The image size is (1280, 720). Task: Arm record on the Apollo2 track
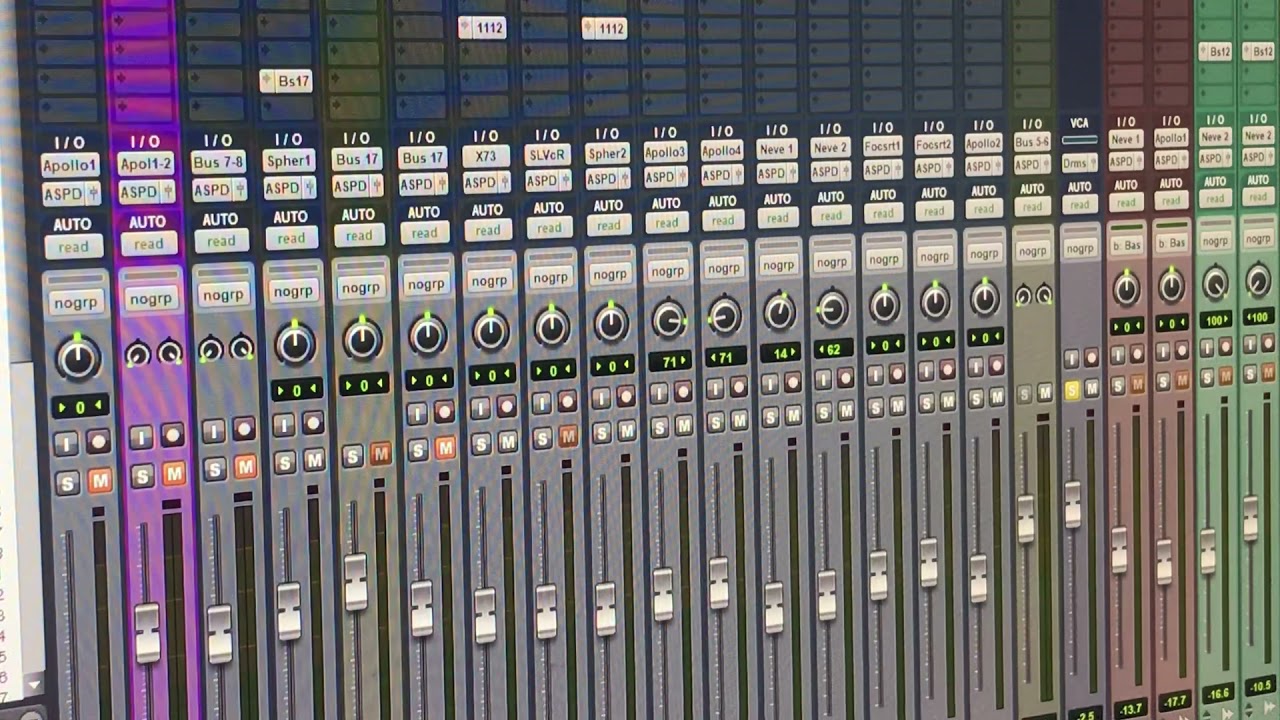(997, 366)
